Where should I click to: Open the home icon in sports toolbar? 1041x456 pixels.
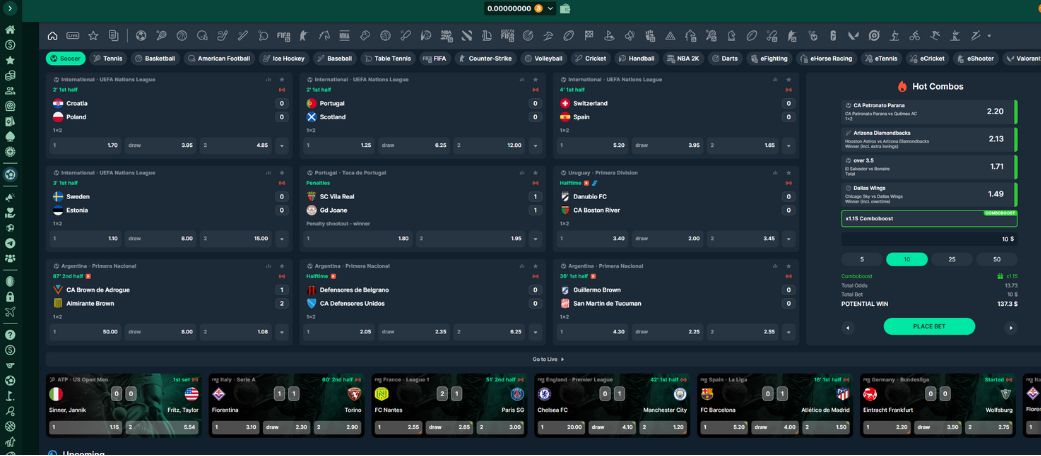coord(52,36)
